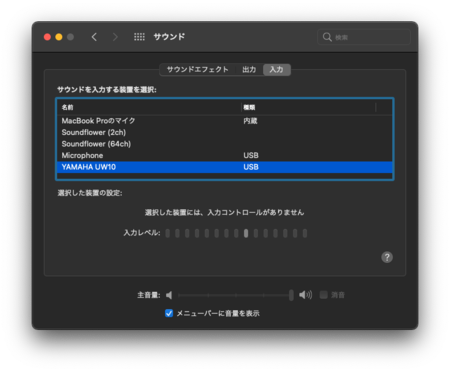Adjust the 主音量 volume slider
Screen dimensions: 450x372
[235, 295]
